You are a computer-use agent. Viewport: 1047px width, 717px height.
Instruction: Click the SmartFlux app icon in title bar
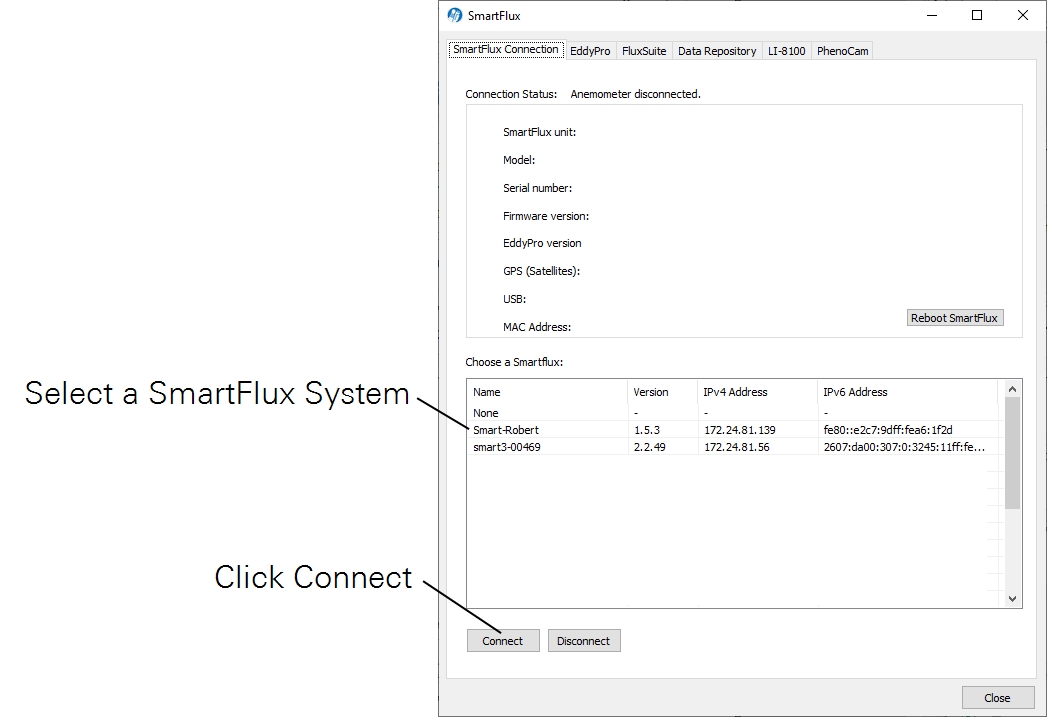click(455, 15)
